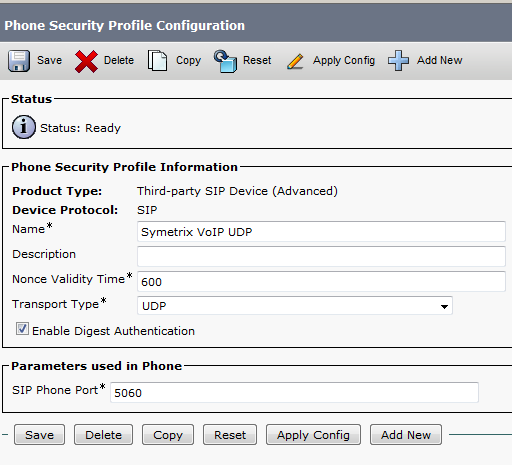Screen dimensions: 512x465
Task: Click the Apply Config text in toolbar
Action: tap(344, 61)
